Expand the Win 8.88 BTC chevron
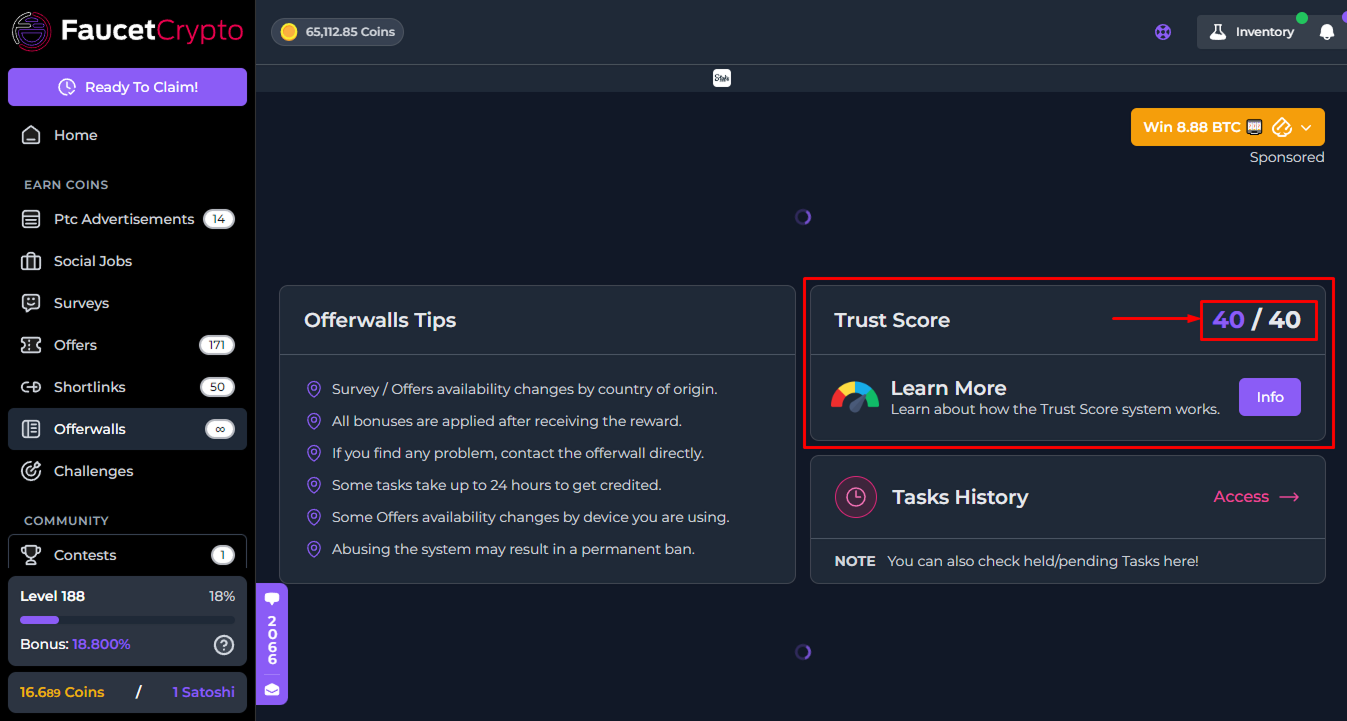Image resolution: width=1347 pixels, height=721 pixels. click(x=1307, y=127)
